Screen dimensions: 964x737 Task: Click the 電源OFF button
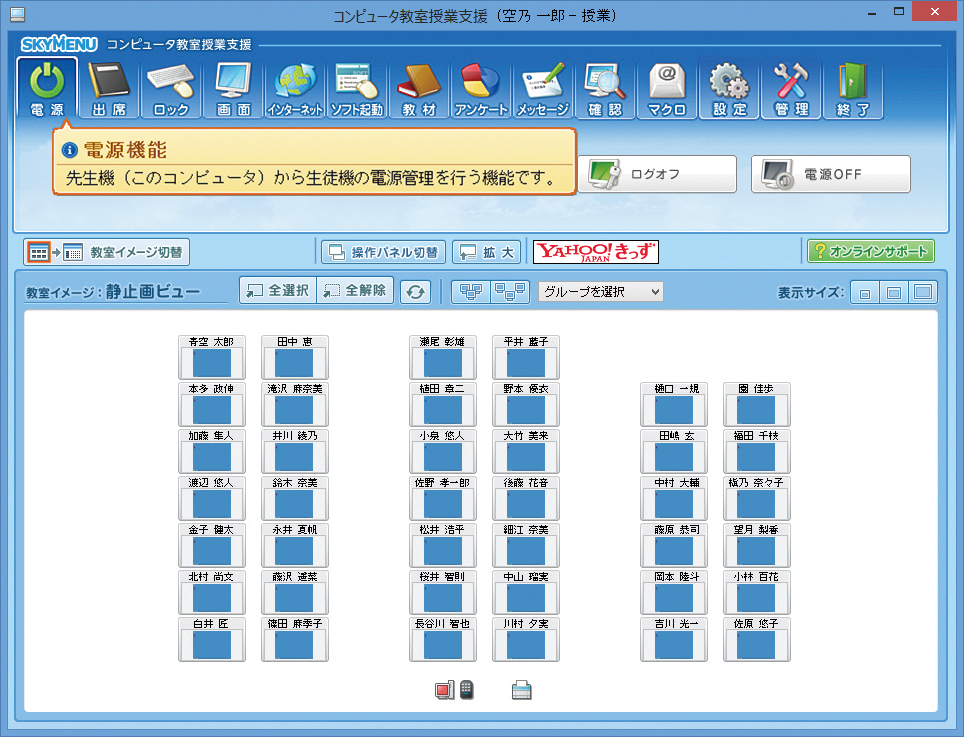coord(831,174)
